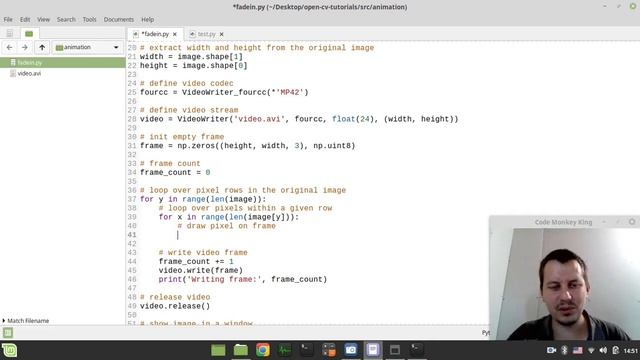Screen dimensions: 640x360
Task: Click the line number 37 in gutter
Action: point(132,199)
